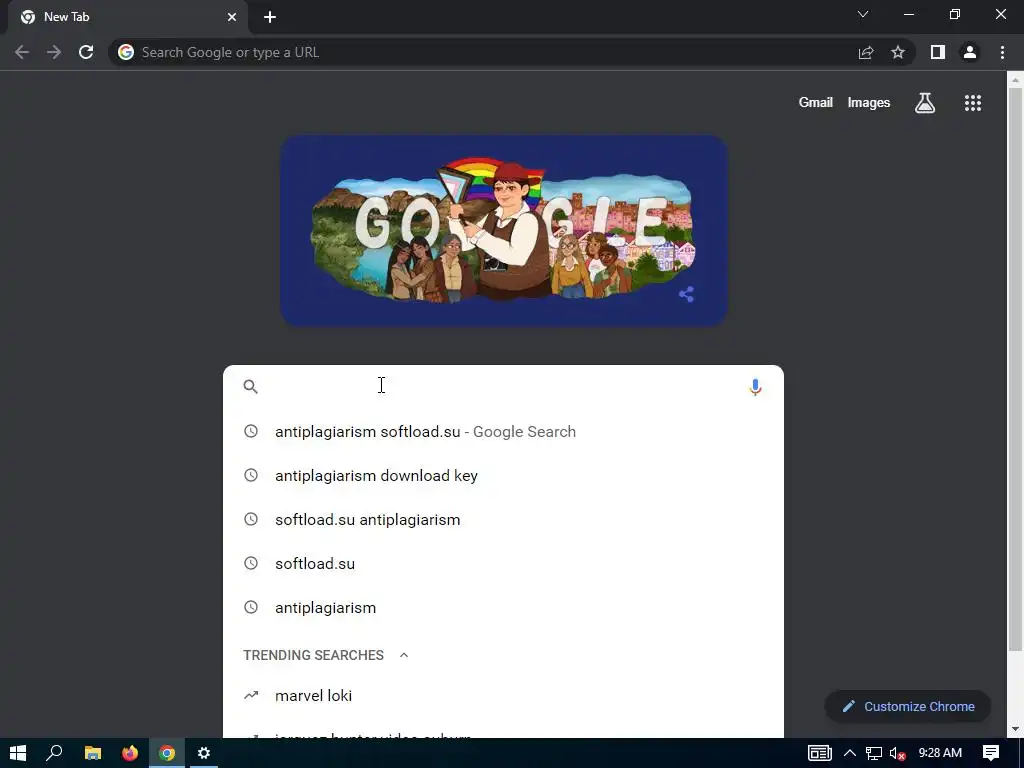
Task: Click the magnifier icon in search box
Action: coord(251,387)
